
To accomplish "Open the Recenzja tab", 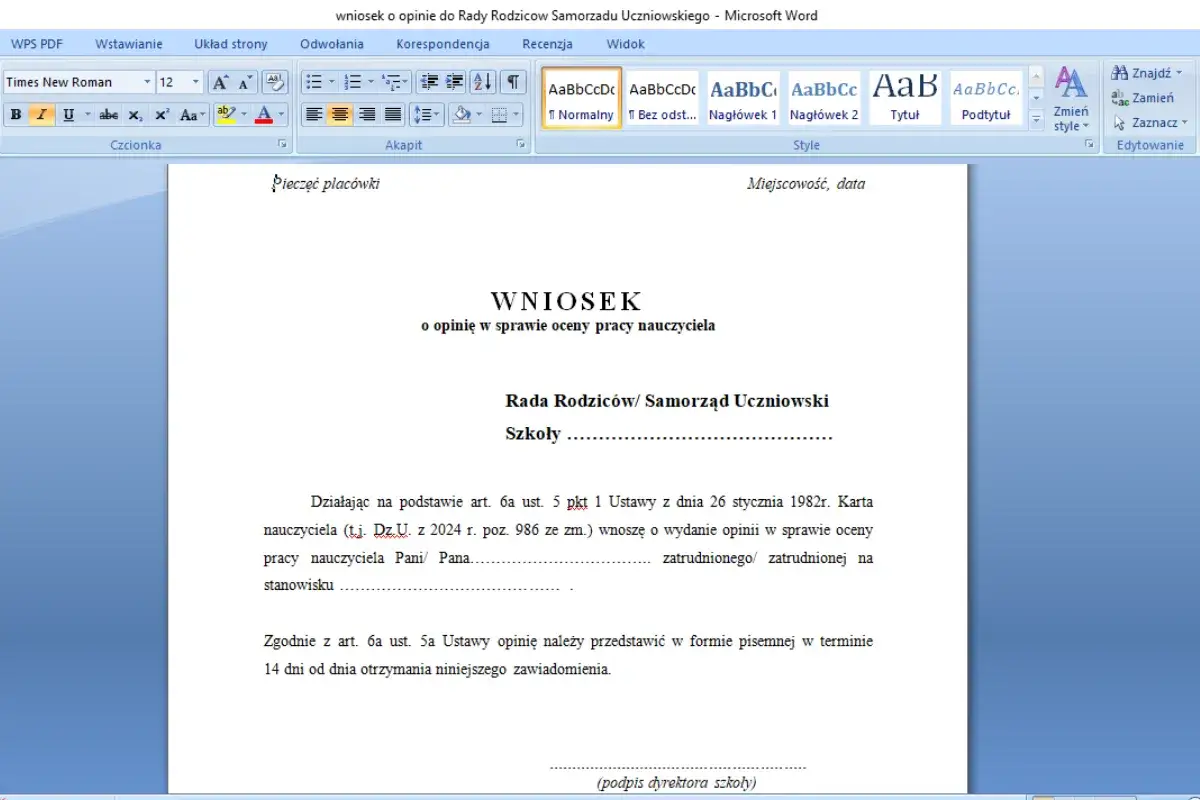I will [547, 44].
